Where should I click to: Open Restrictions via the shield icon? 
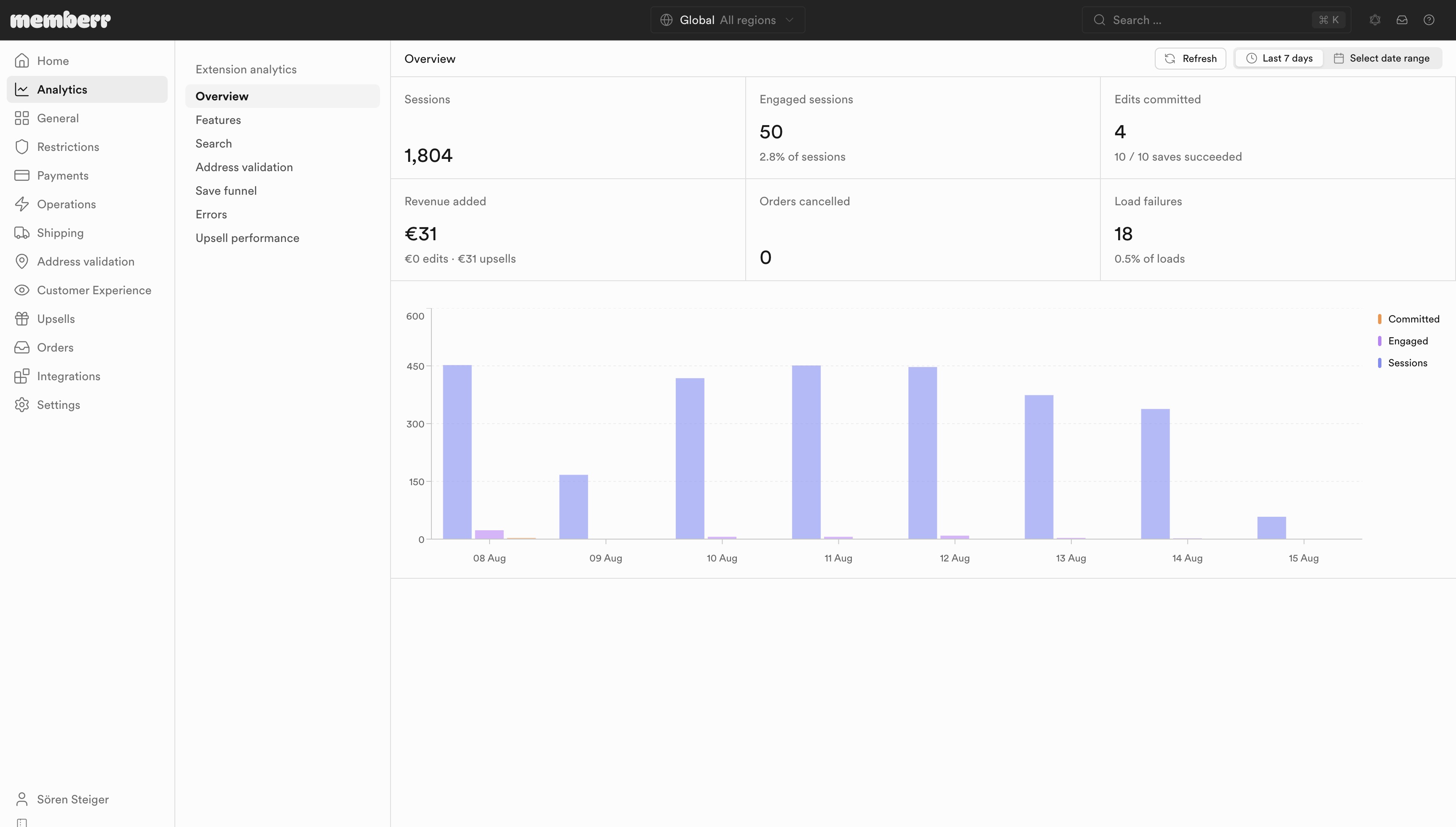click(x=21, y=147)
